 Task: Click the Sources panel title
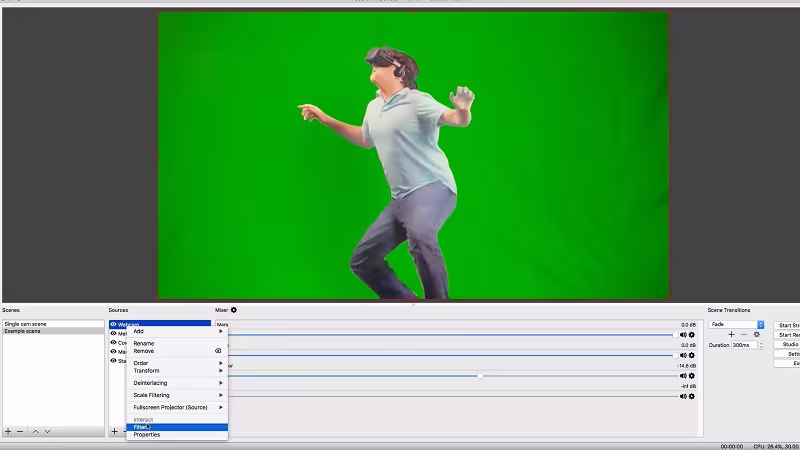pos(118,310)
